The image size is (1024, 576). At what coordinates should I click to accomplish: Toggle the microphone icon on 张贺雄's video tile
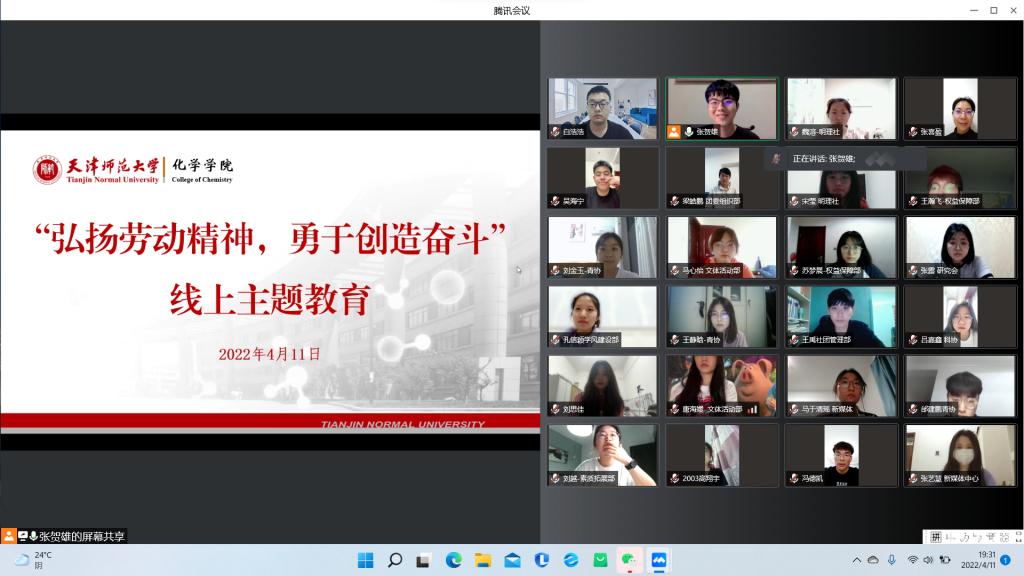(x=688, y=132)
